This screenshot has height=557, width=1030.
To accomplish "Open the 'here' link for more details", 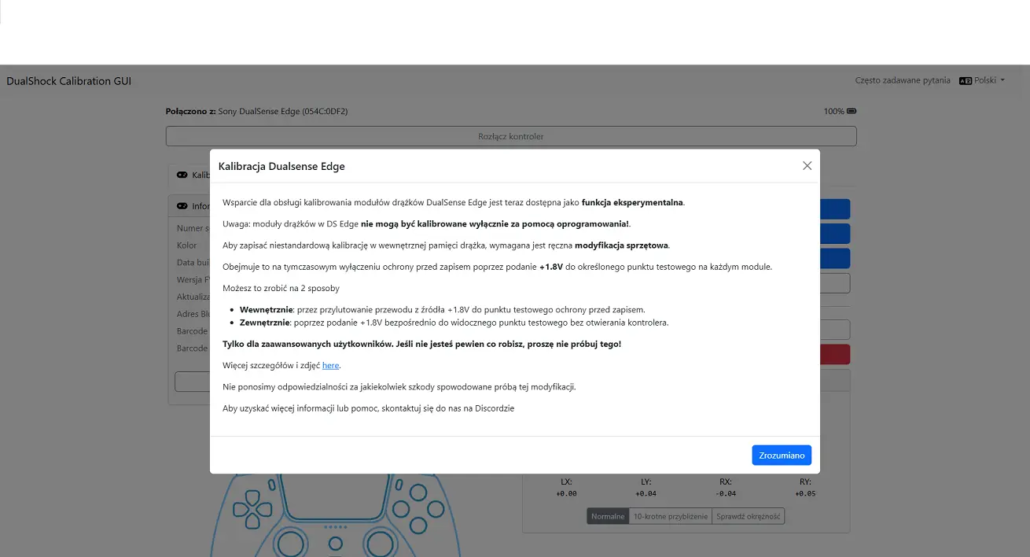I will pyautogui.click(x=330, y=365).
